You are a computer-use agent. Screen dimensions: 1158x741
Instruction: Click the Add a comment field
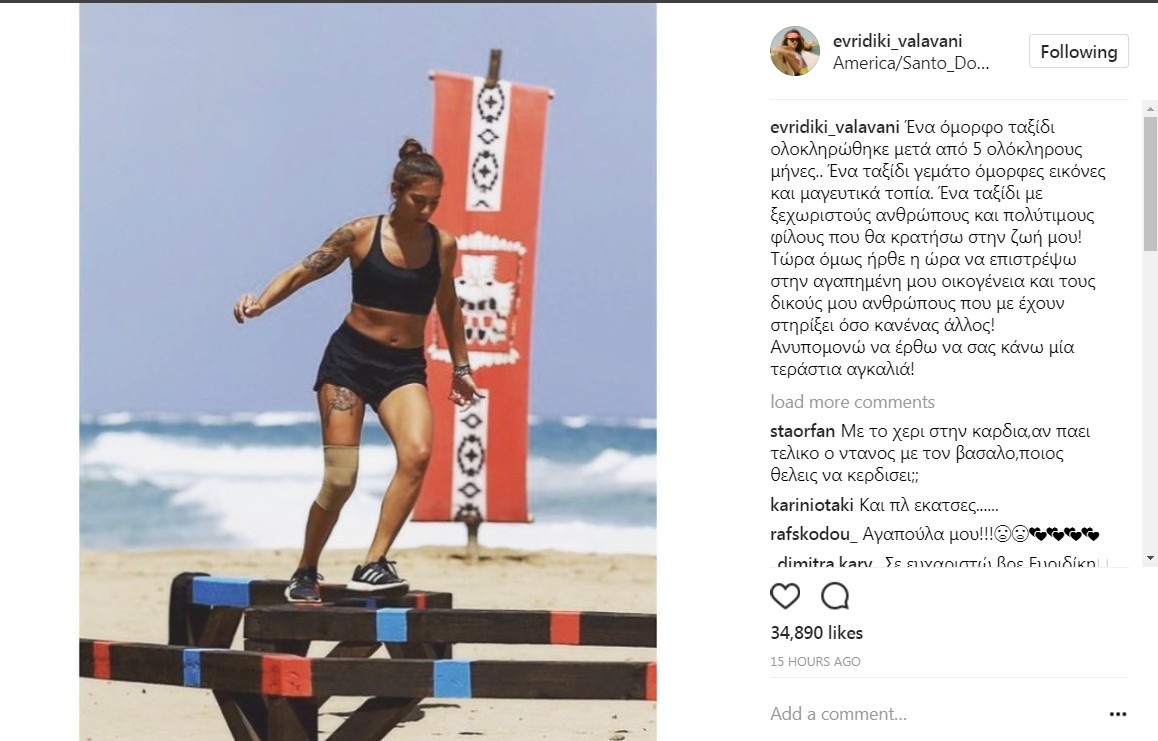tap(934, 714)
